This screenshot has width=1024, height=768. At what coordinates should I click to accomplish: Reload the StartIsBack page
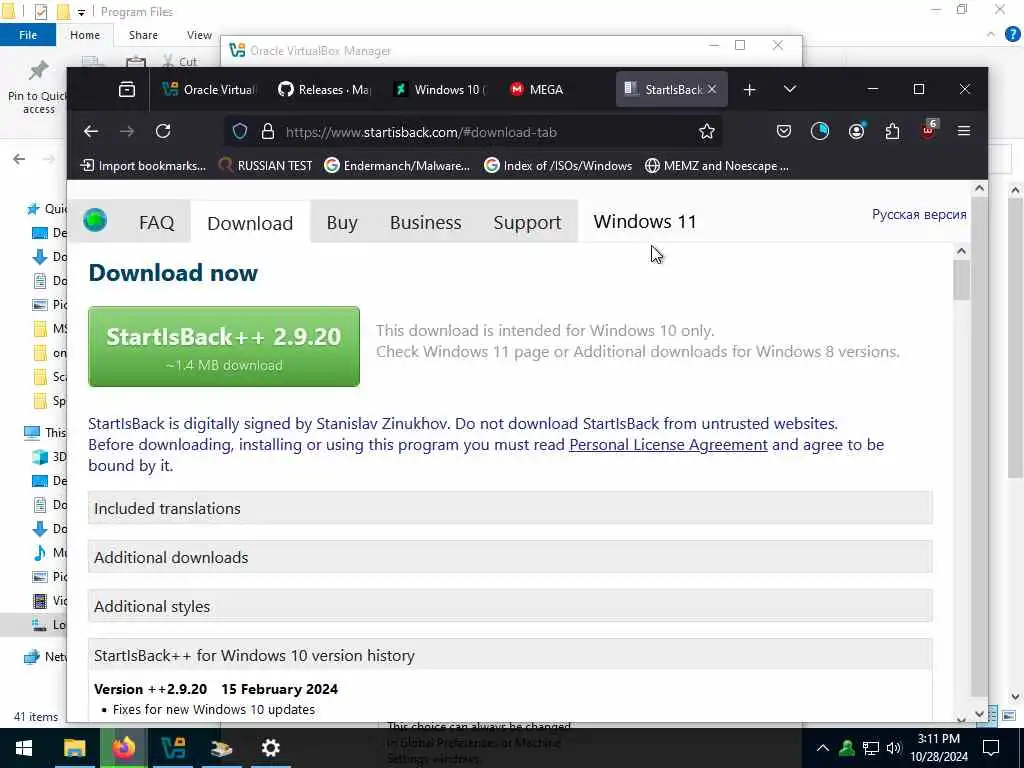coord(163,131)
